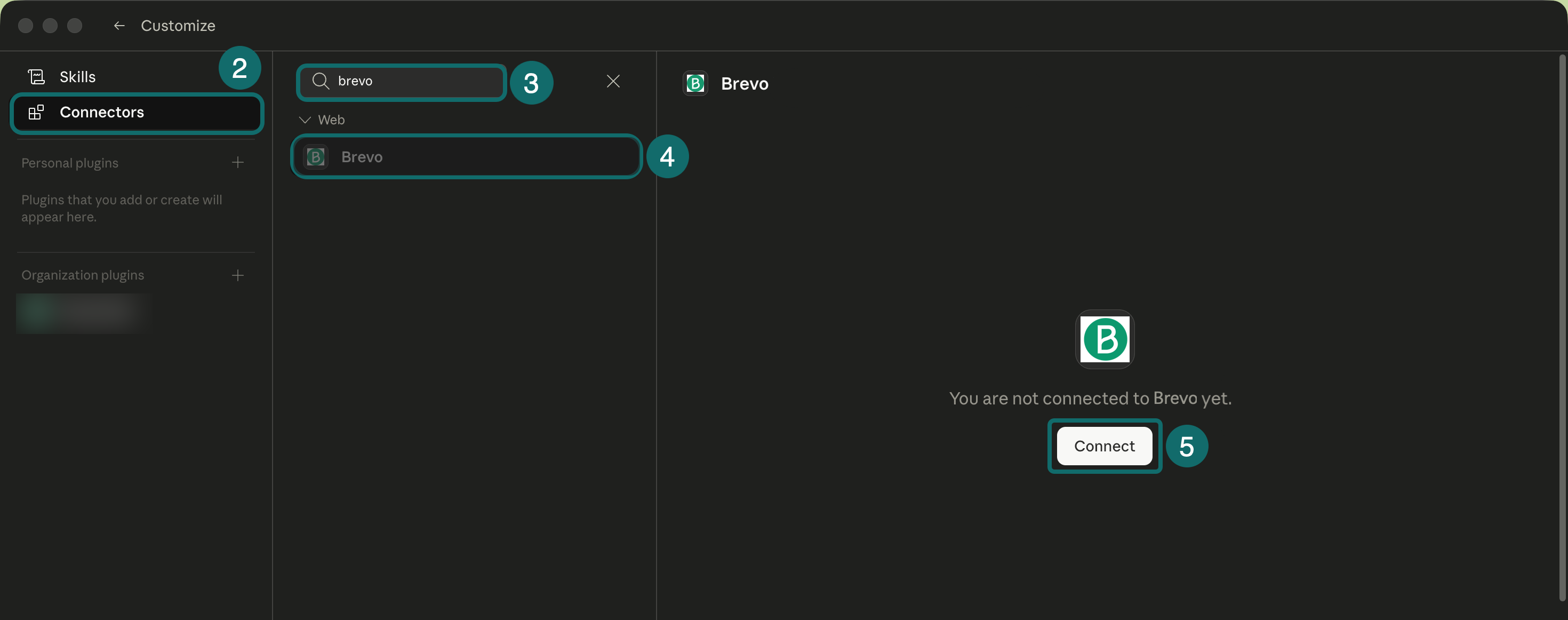The image size is (1568, 620).
Task: Select Connectors in the sidebar
Action: click(x=137, y=113)
